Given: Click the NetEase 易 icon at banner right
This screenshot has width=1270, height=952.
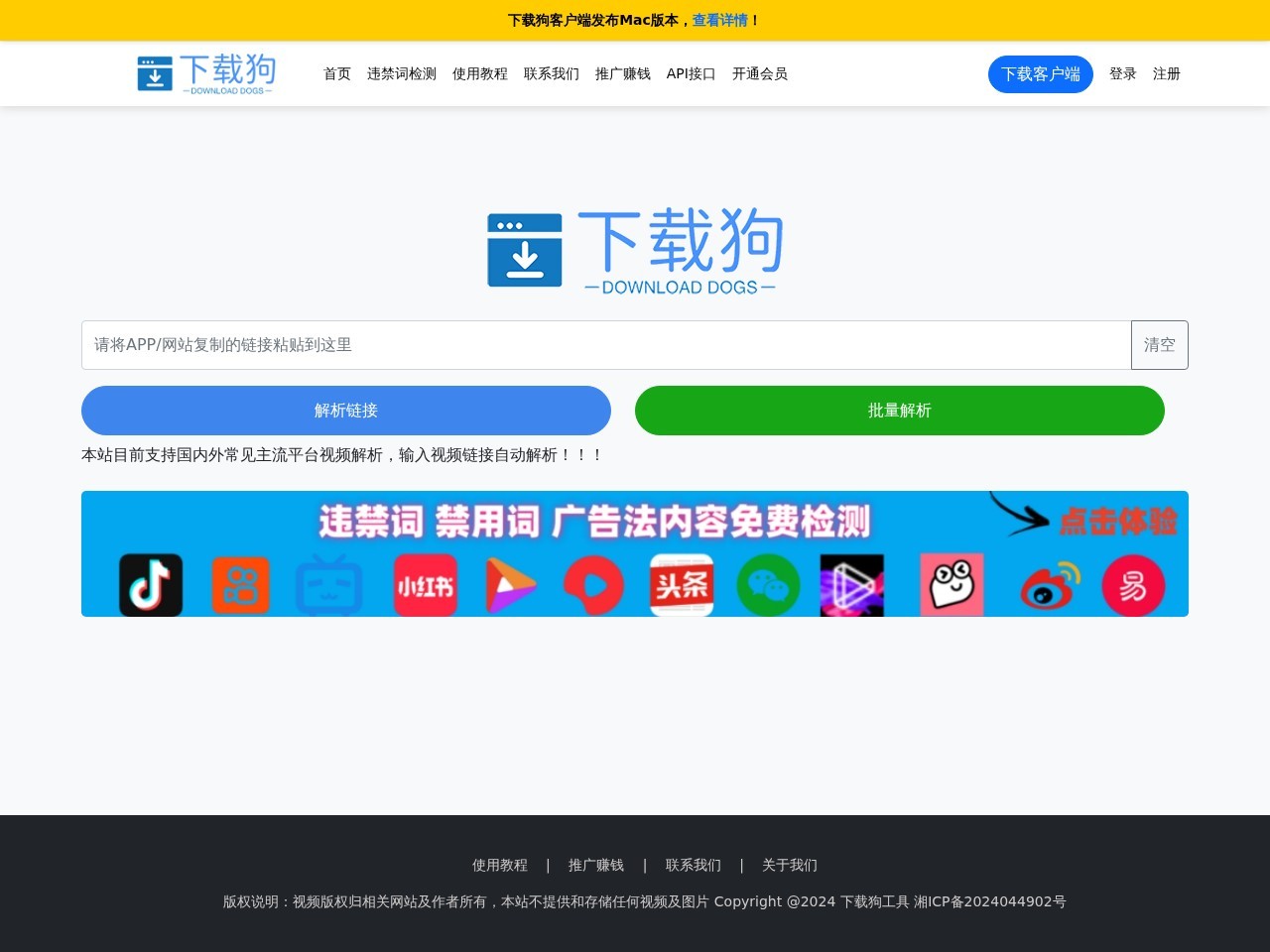Looking at the screenshot, I should click(x=1134, y=585).
